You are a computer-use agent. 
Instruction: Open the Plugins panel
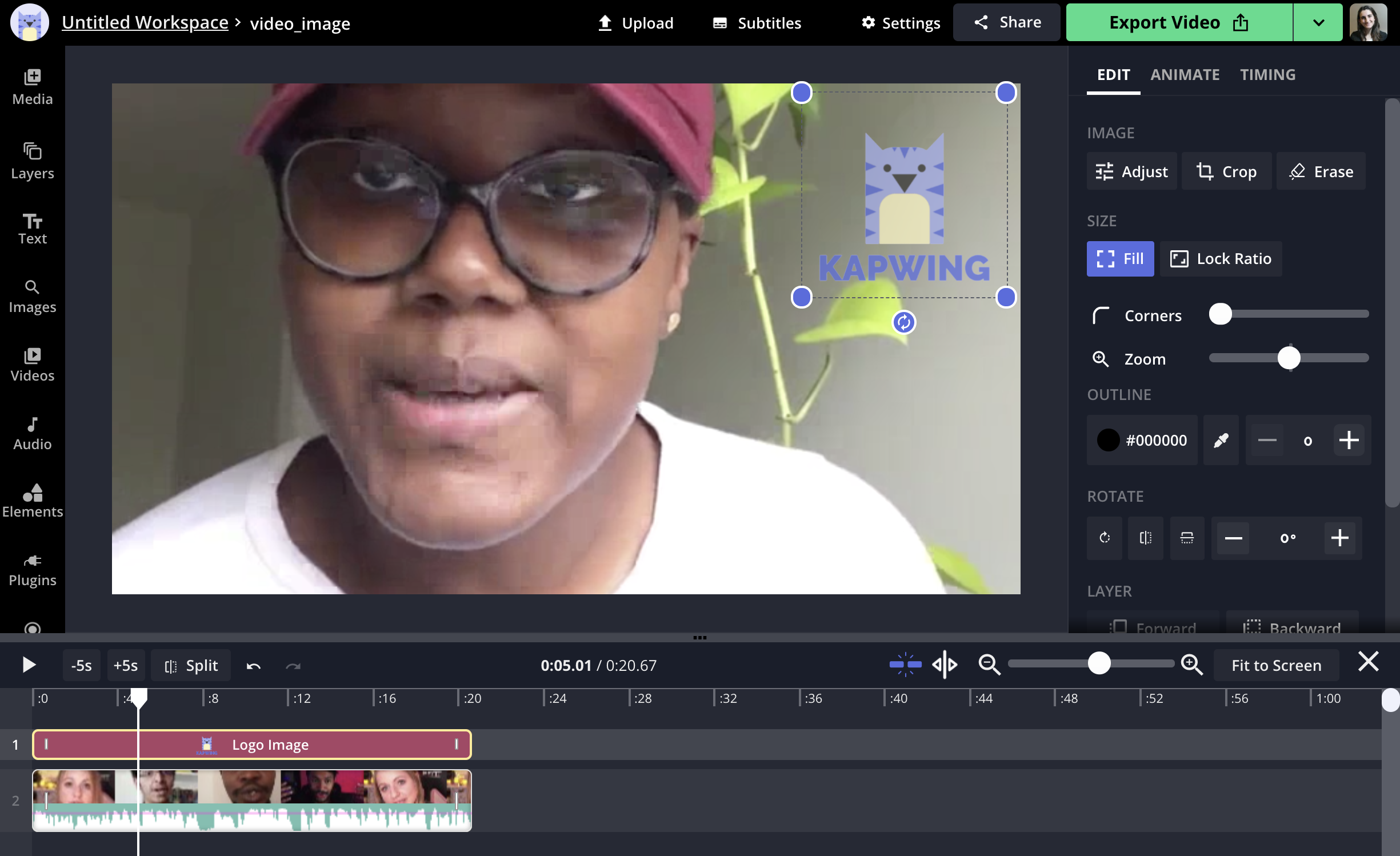[32, 570]
